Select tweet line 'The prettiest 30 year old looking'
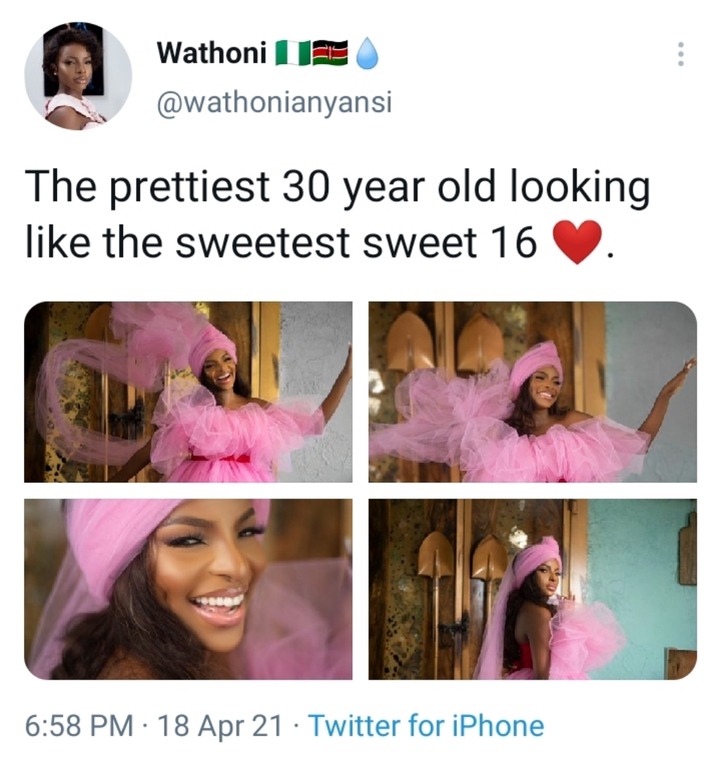This screenshot has height=765, width=720. click(338, 188)
